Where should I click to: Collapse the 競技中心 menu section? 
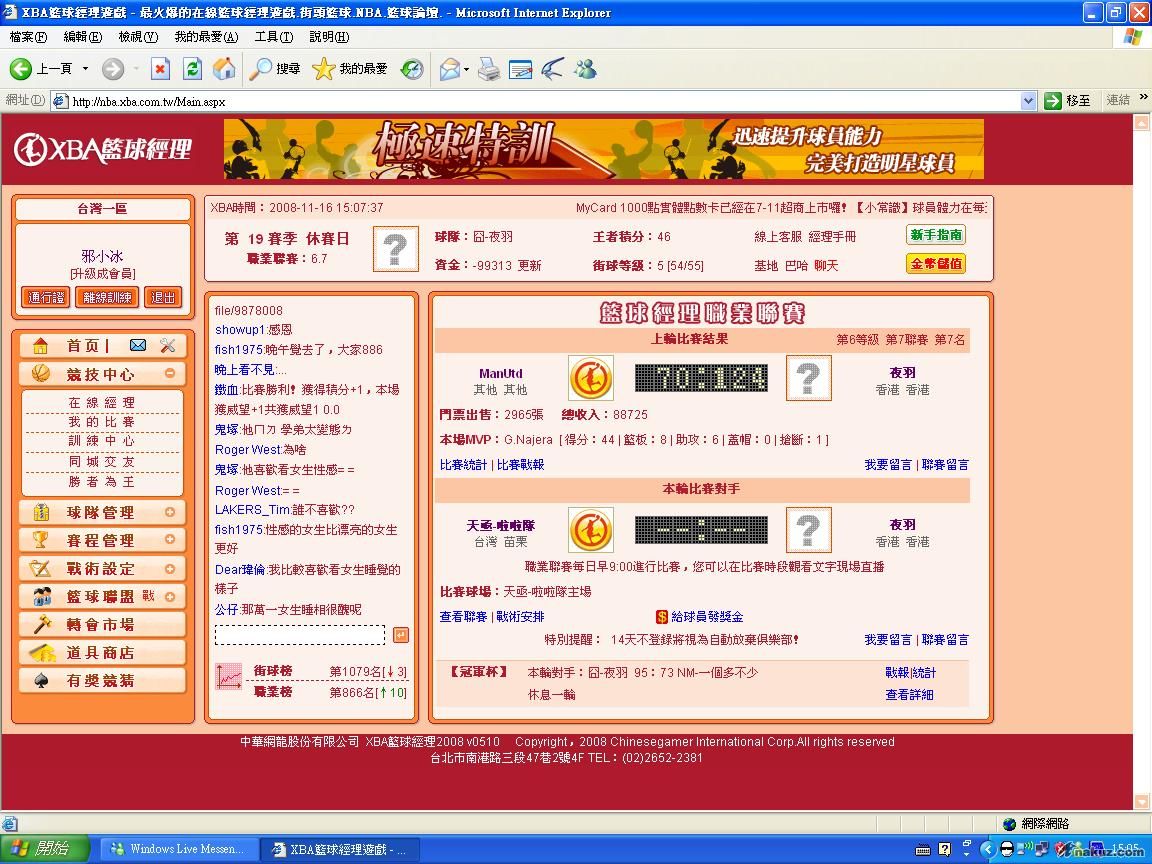(170, 373)
